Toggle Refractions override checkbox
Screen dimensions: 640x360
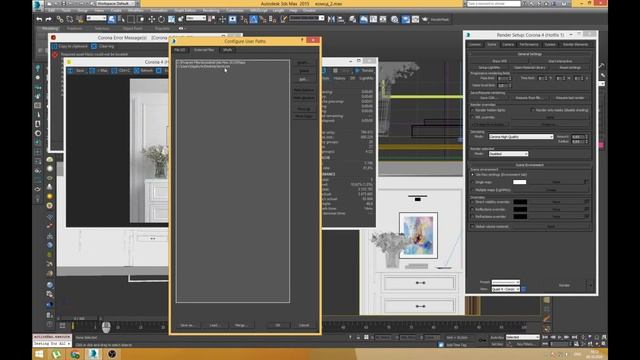(x=473, y=217)
